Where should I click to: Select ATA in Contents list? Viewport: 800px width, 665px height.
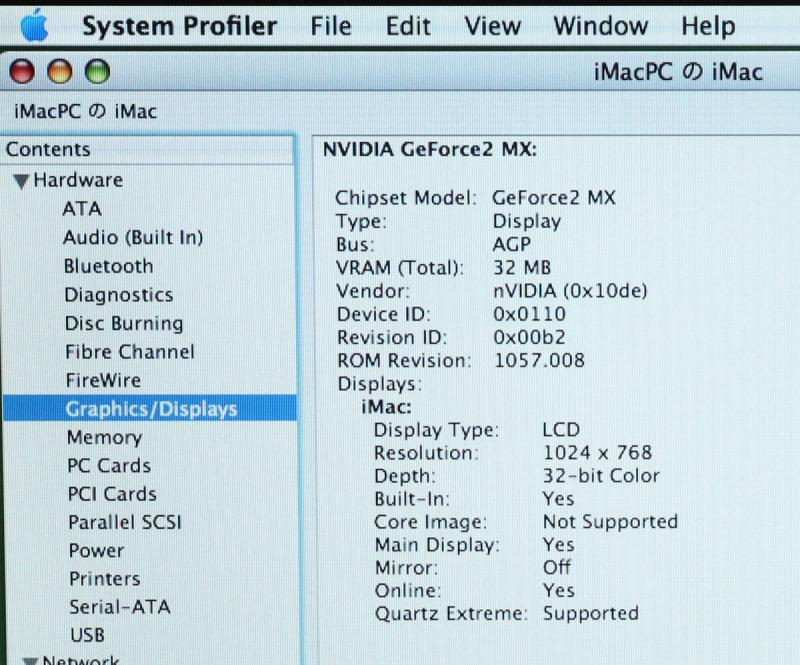(82, 209)
